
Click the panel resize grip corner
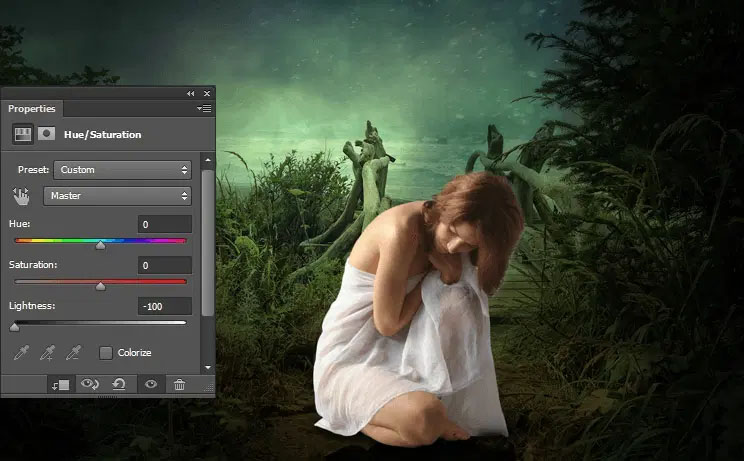coord(209,388)
